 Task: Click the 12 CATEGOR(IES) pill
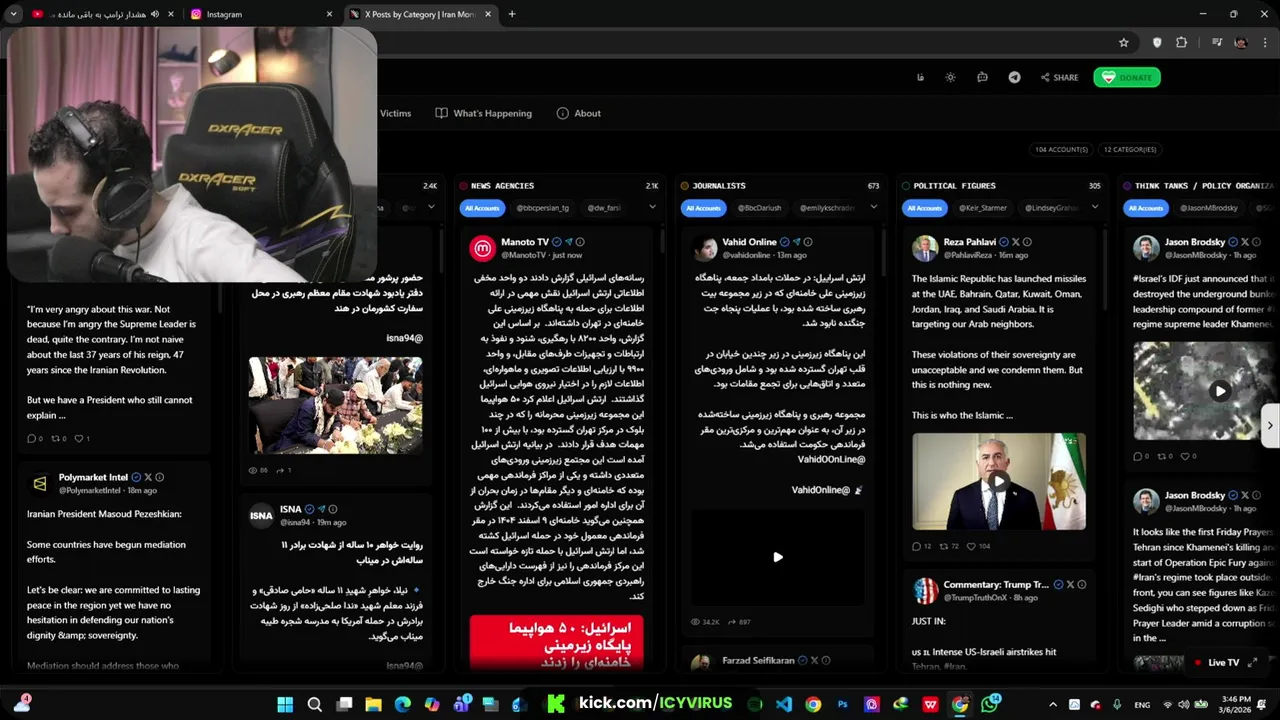pyautogui.click(x=1130, y=149)
